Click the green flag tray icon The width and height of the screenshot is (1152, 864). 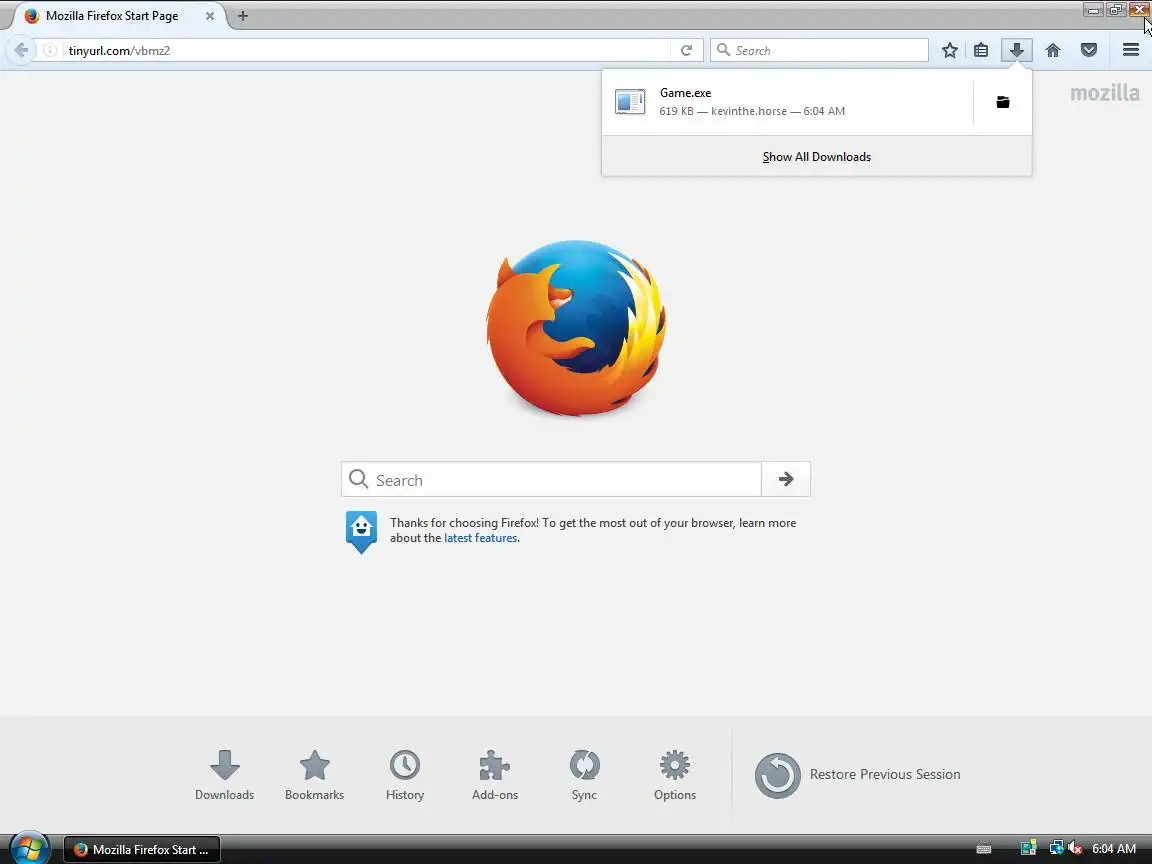coord(1029,849)
